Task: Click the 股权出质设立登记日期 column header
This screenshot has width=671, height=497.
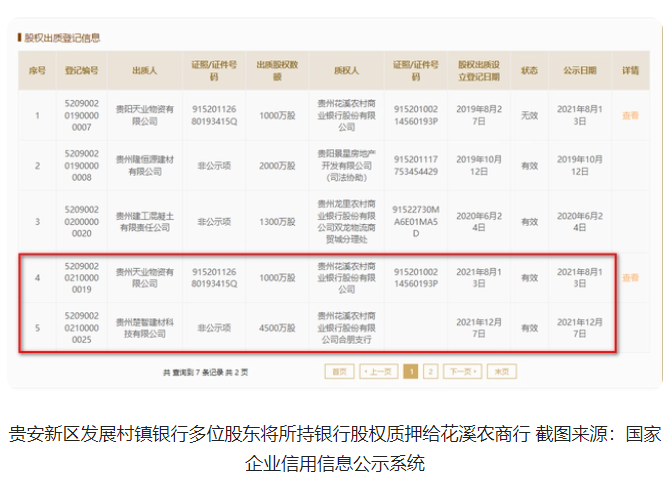Action: coord(479,71)
